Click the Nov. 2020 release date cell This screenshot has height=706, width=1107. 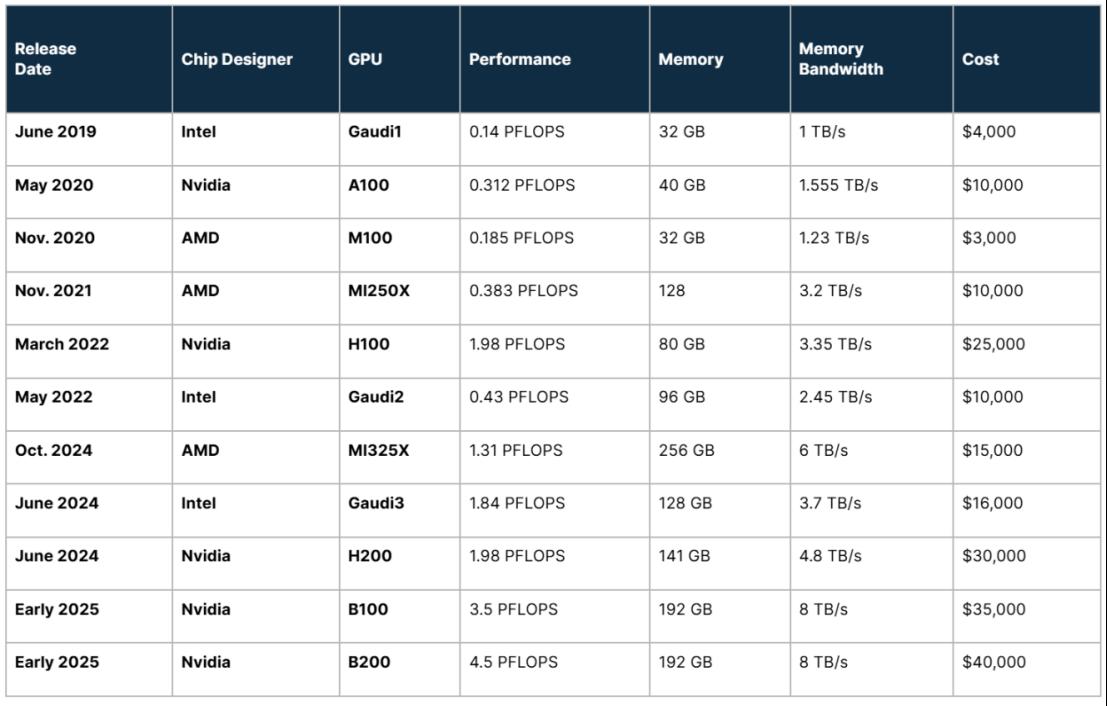tap(89, 245)
